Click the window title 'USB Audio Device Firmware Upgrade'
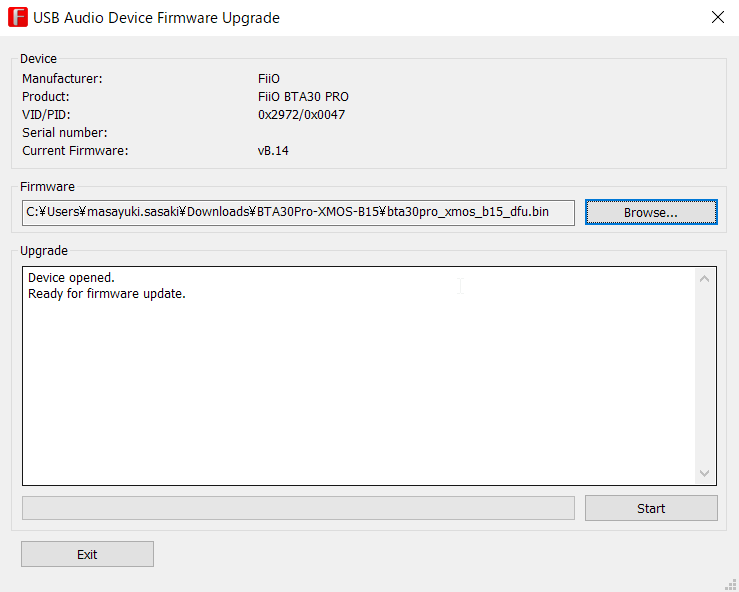This screenshot has height=592, width=739. pos(156,18)
